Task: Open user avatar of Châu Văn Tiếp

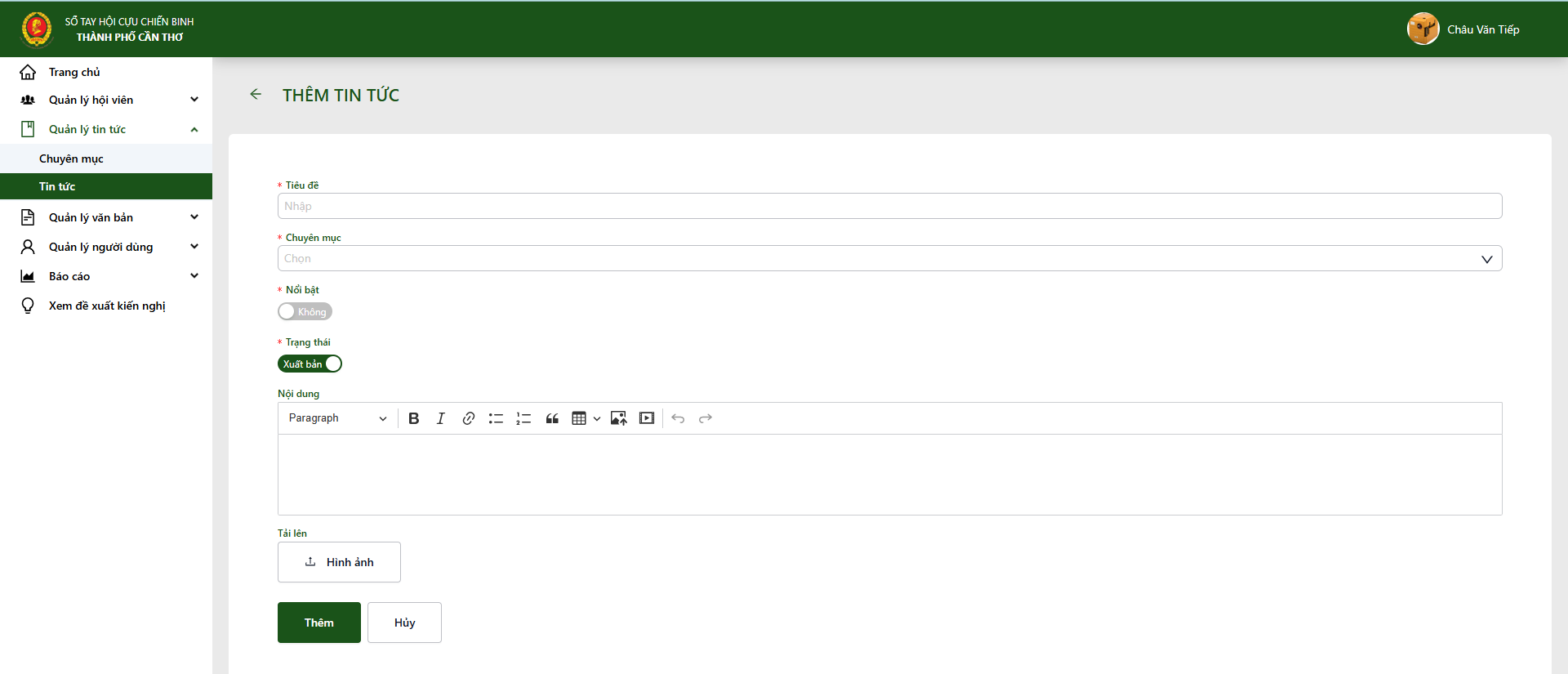Action: coord(1423,29)
